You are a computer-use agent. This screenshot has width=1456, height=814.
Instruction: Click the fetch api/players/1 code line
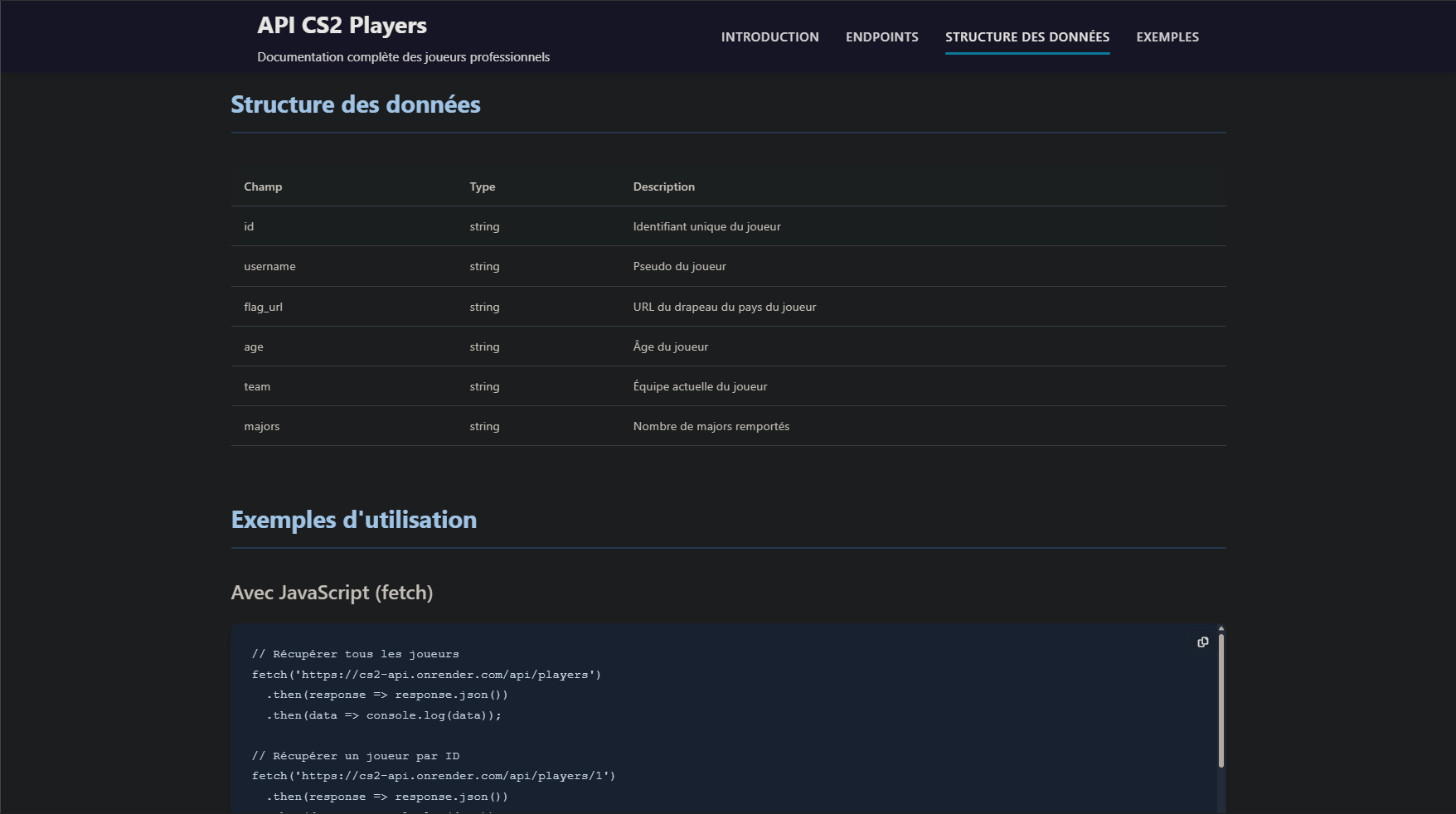click(x=434, y=776)
